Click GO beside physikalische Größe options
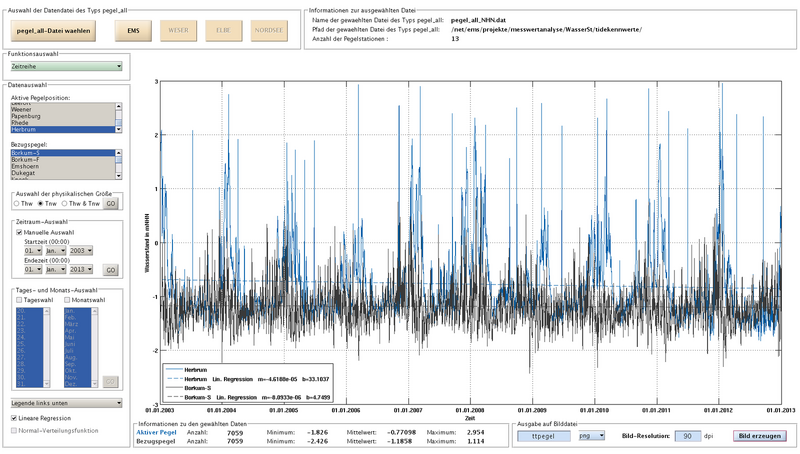800x454 pixels. (111, 204)
